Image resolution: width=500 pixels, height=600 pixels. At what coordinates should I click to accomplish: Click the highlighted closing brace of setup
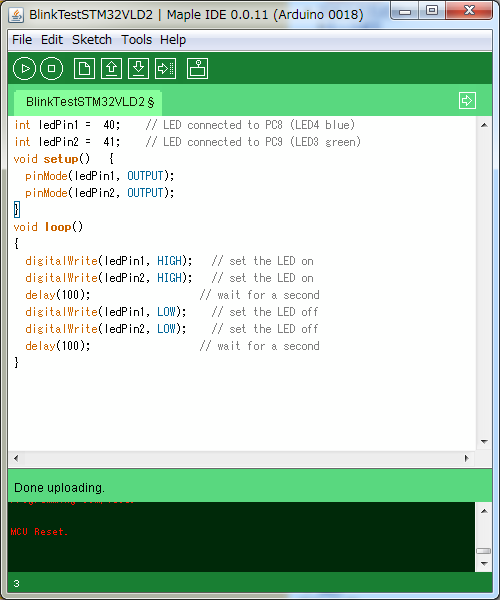pos(16,210)
